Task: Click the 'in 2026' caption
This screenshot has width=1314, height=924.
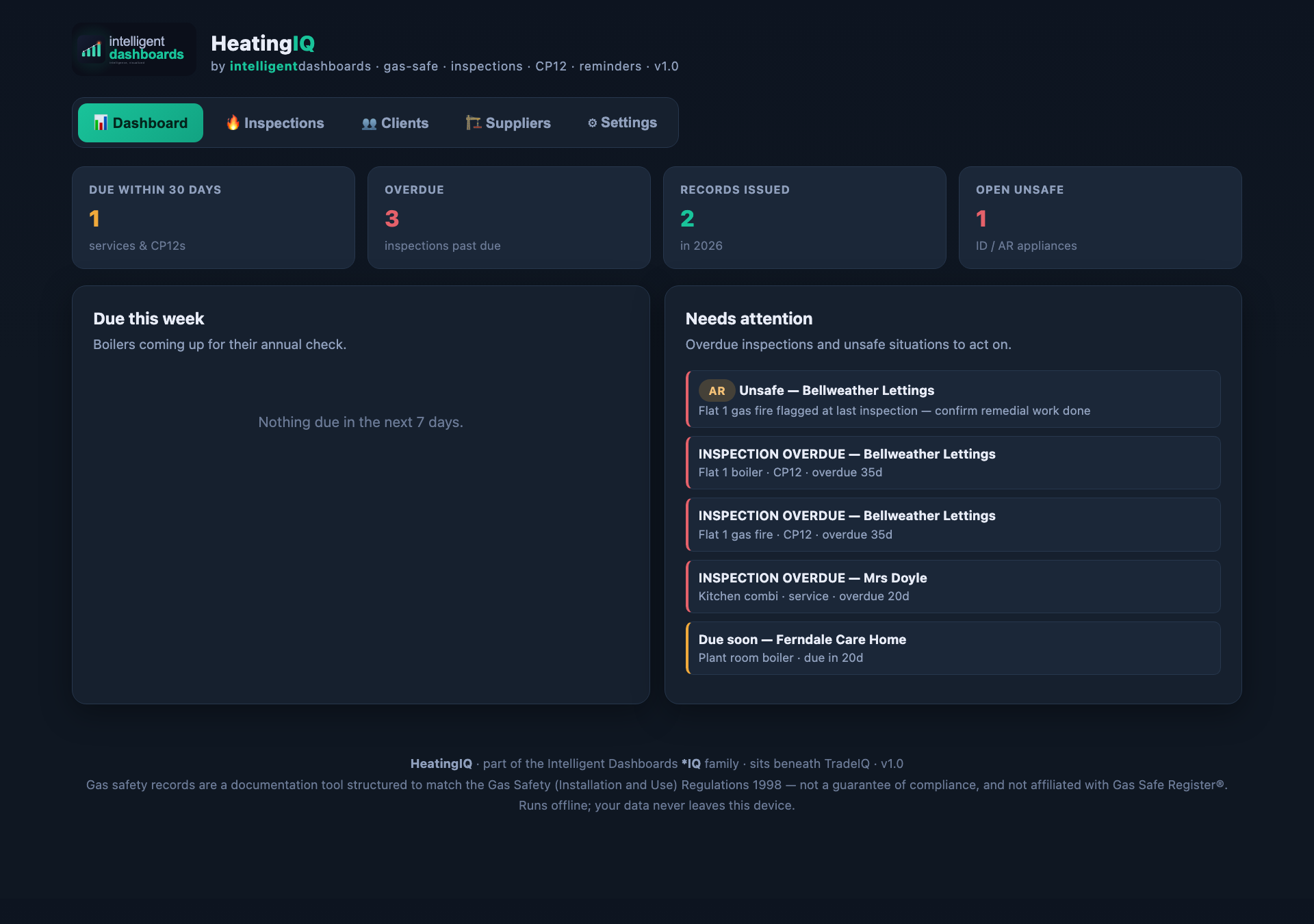Action: 701,246
